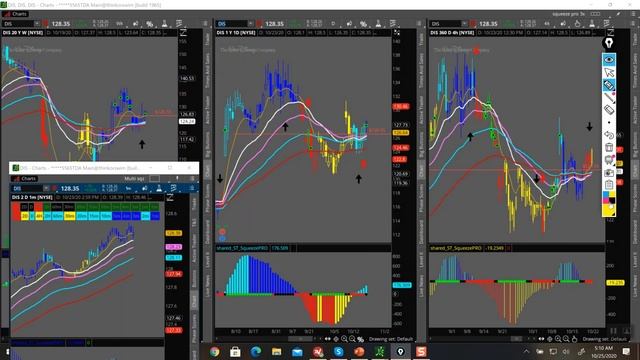Open Chrome from the taskbar
This screenshot has width=640, height=360.
point(215,351)
